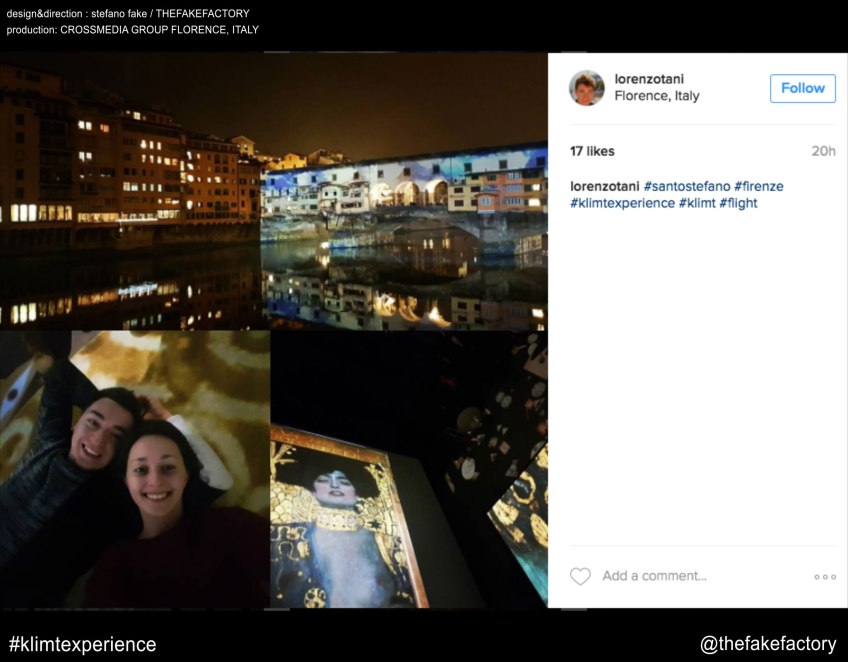
Task: Like the post with the heart icon
Action: tap(580, 577)
